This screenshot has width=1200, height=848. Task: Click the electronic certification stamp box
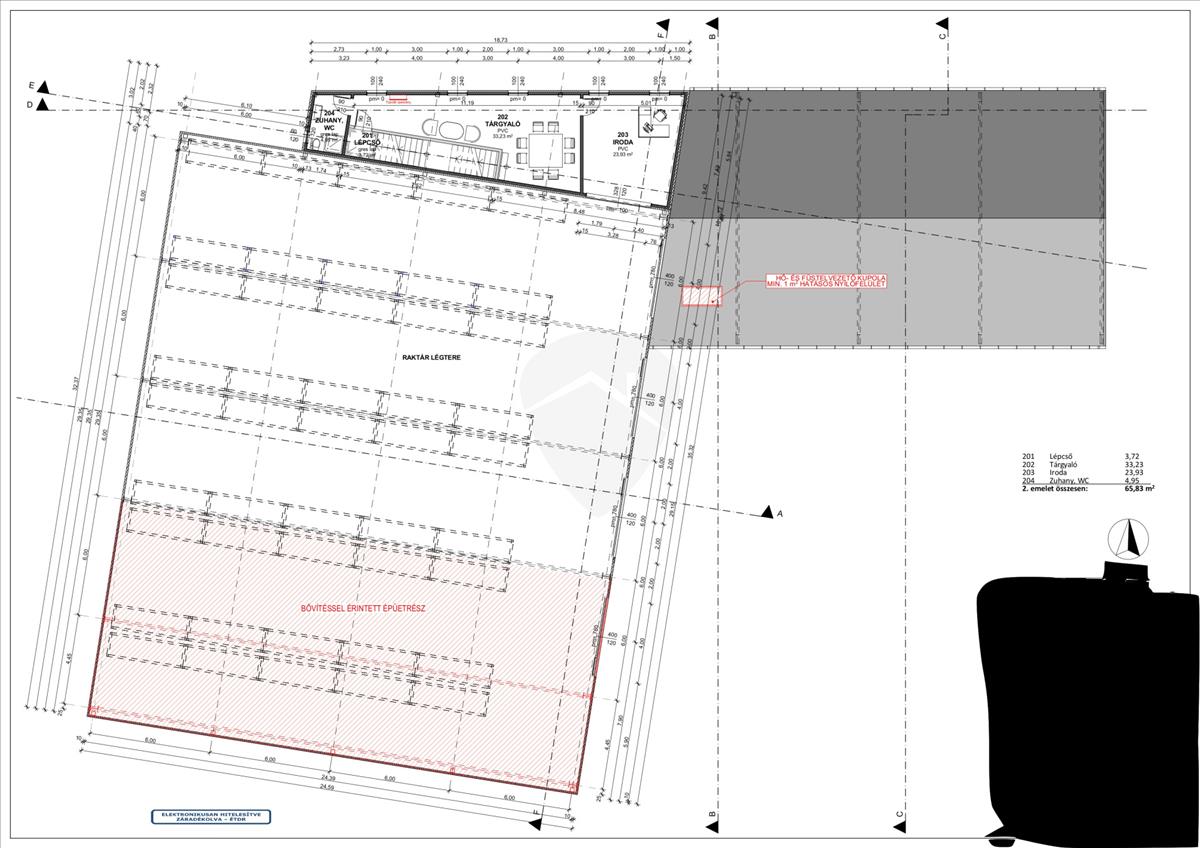[x=210, y=817]
